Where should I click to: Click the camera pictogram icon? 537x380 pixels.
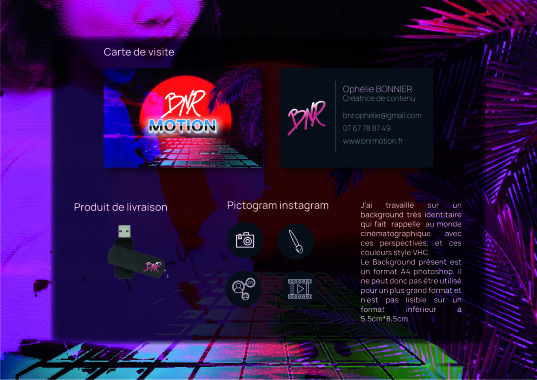(x=245, y=240)
